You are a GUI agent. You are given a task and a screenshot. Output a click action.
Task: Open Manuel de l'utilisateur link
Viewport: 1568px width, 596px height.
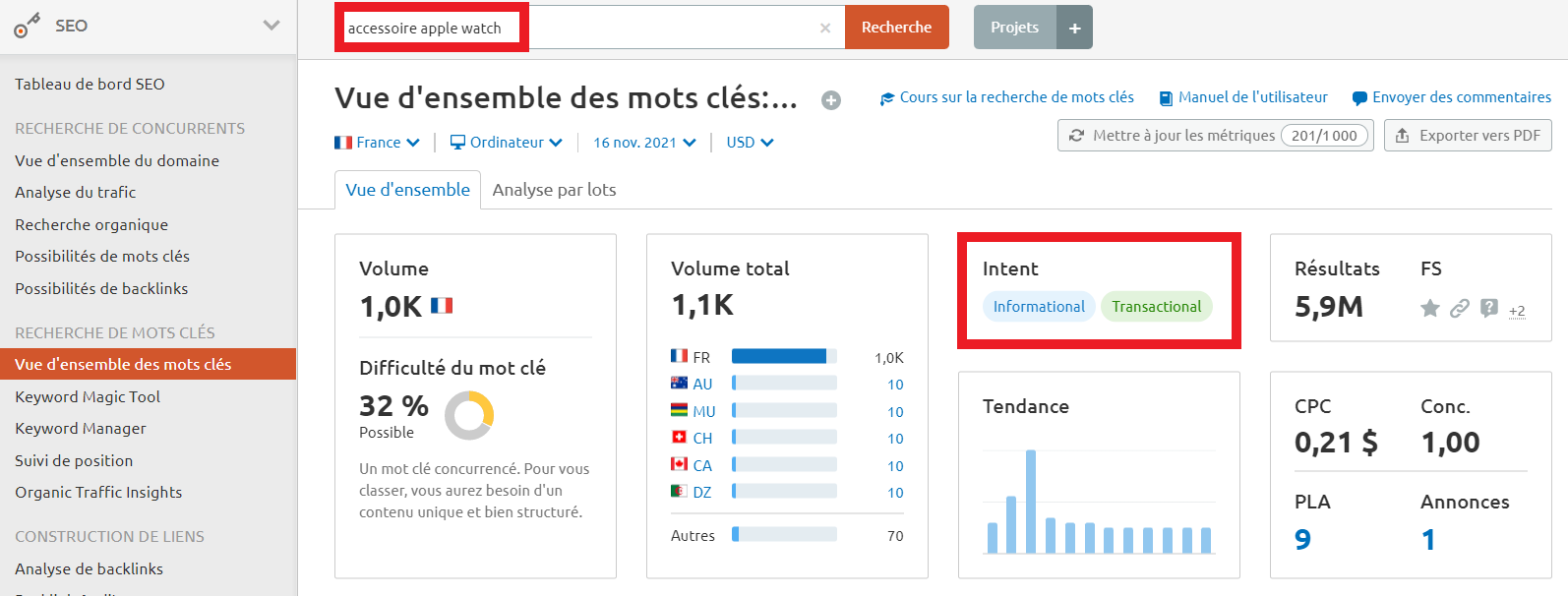[x=1243, y=97]
